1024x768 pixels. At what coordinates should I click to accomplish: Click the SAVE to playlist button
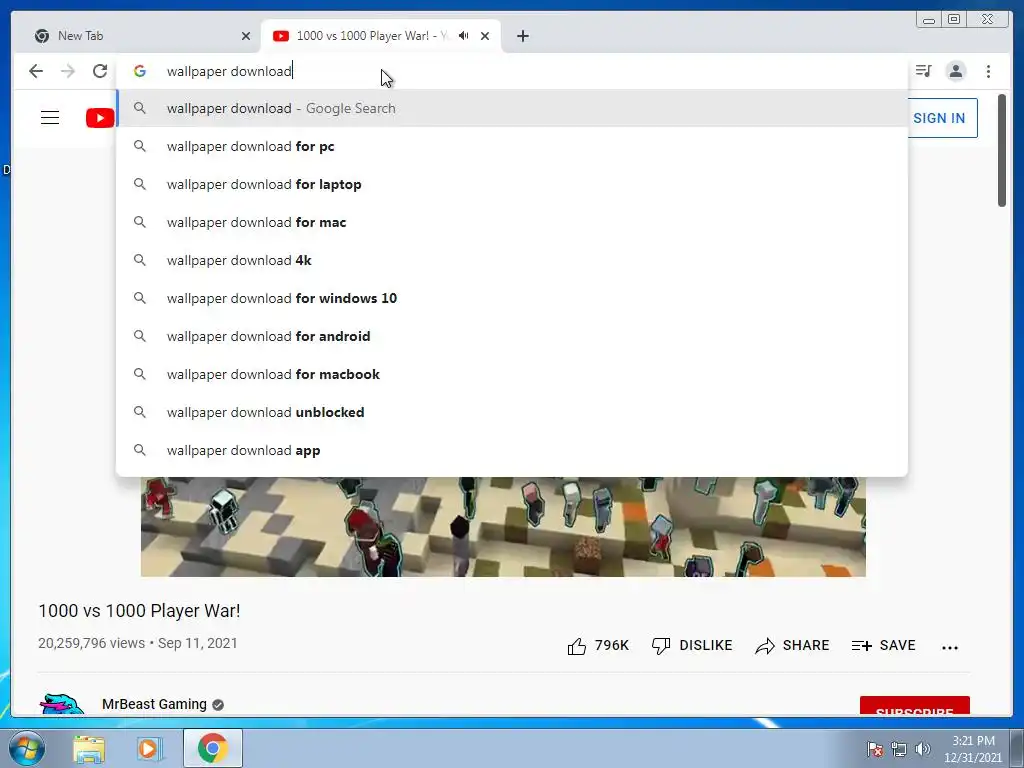click(x=884, y=645)
